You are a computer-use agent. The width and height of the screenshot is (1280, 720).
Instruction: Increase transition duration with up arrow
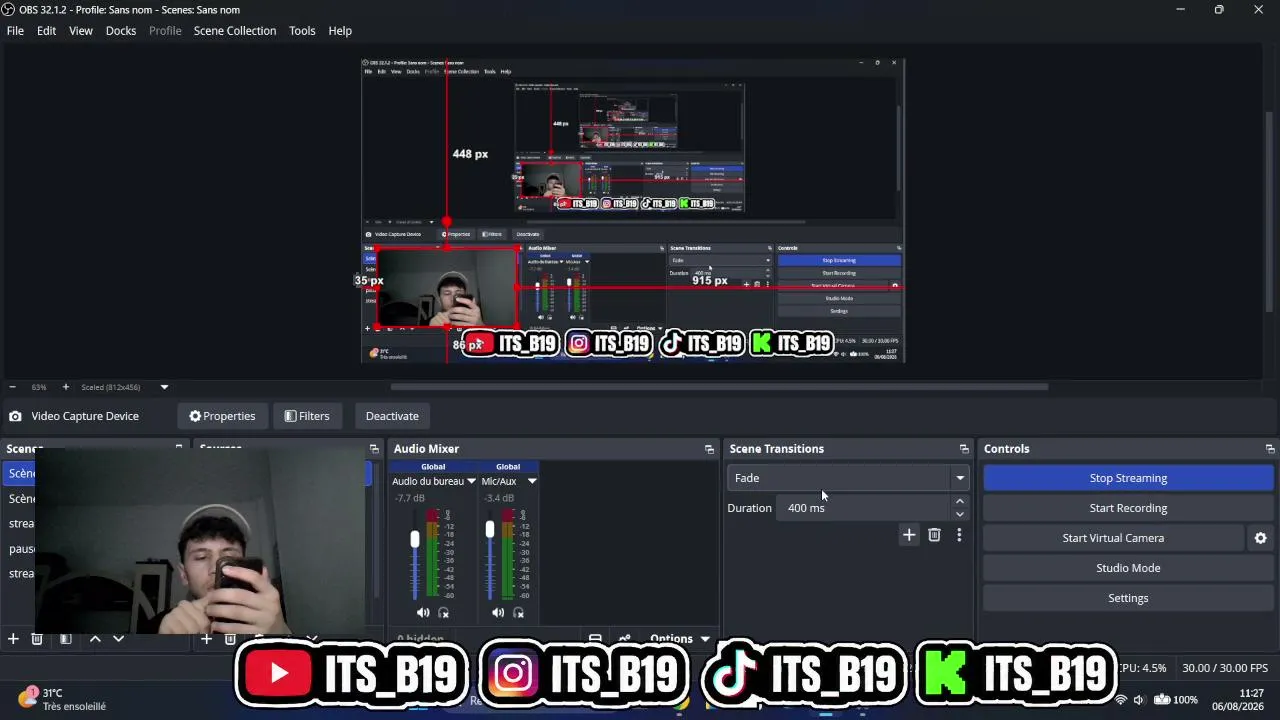[960, 502]
